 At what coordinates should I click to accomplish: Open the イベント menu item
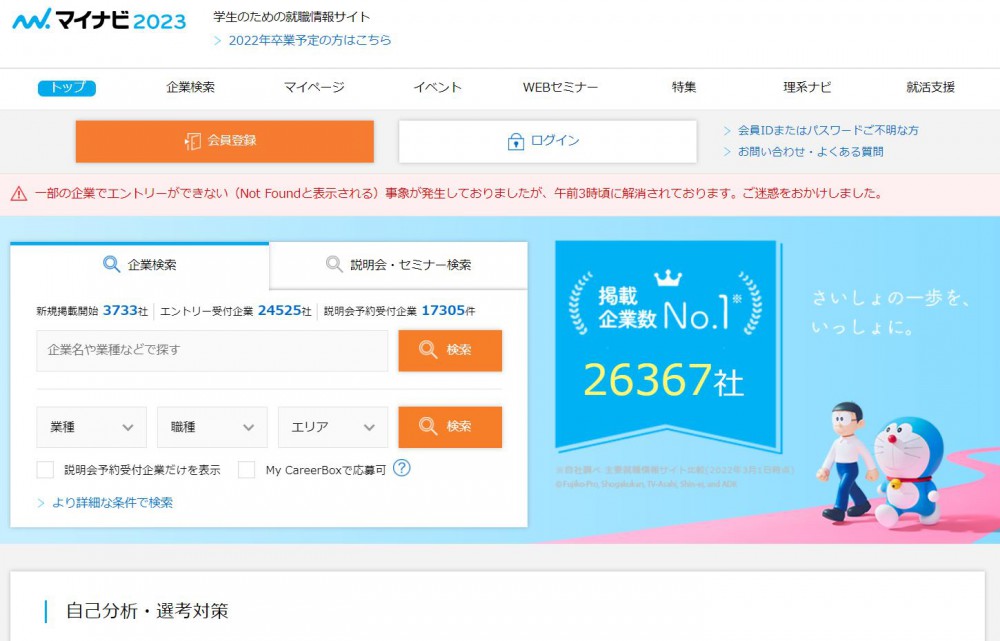coord(437,87)
